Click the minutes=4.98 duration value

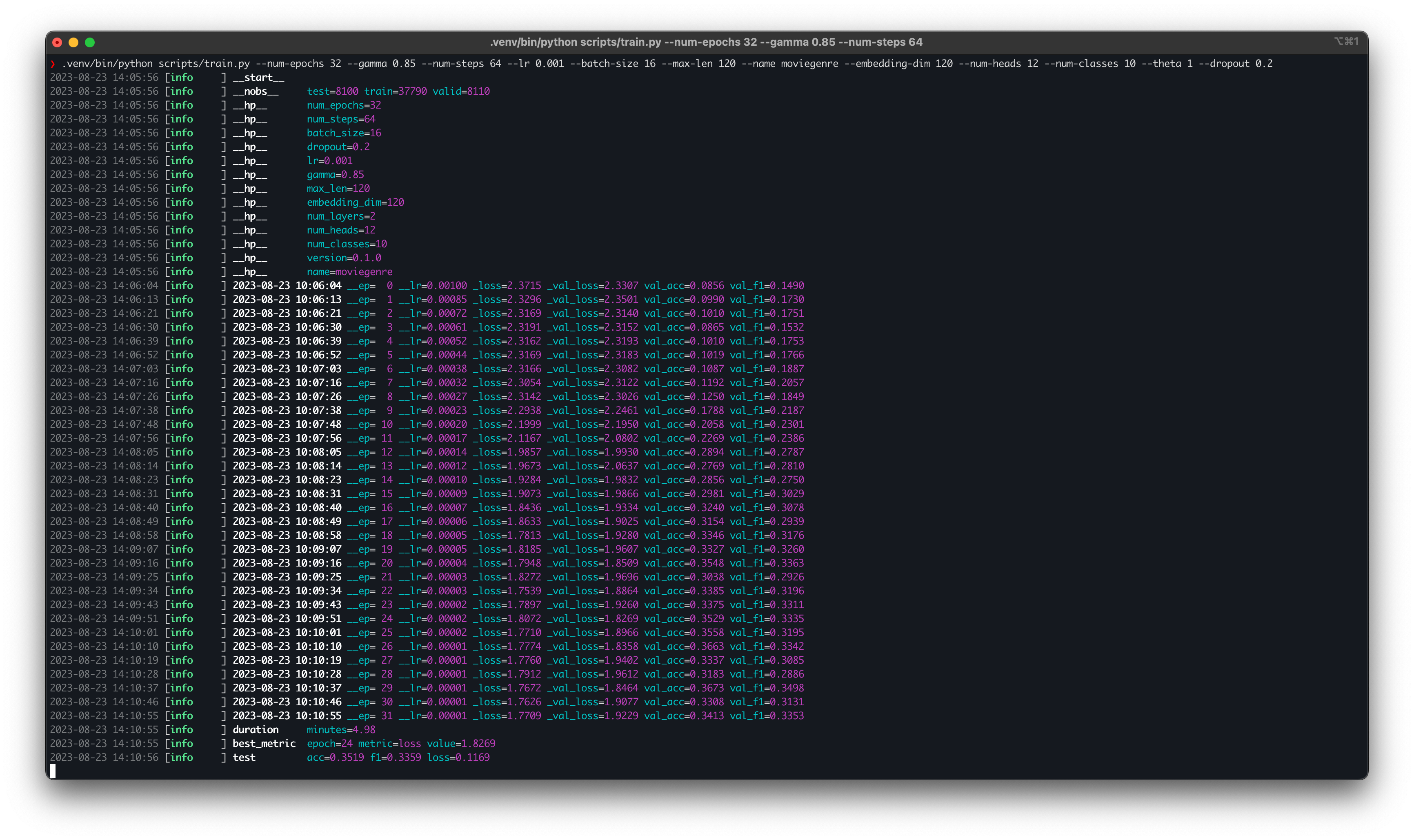[x=341, y=730]
